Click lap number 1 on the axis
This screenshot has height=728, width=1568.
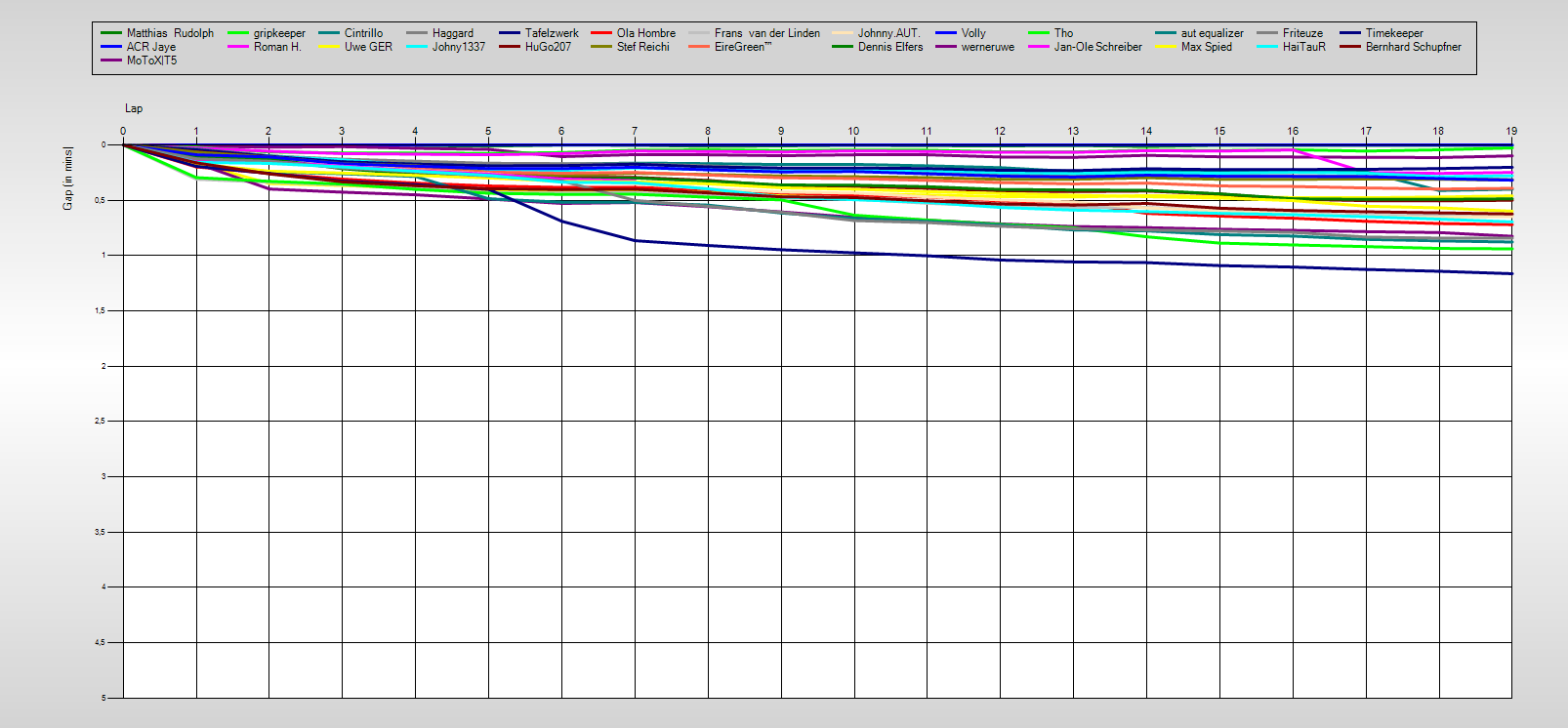pos(196,131)
